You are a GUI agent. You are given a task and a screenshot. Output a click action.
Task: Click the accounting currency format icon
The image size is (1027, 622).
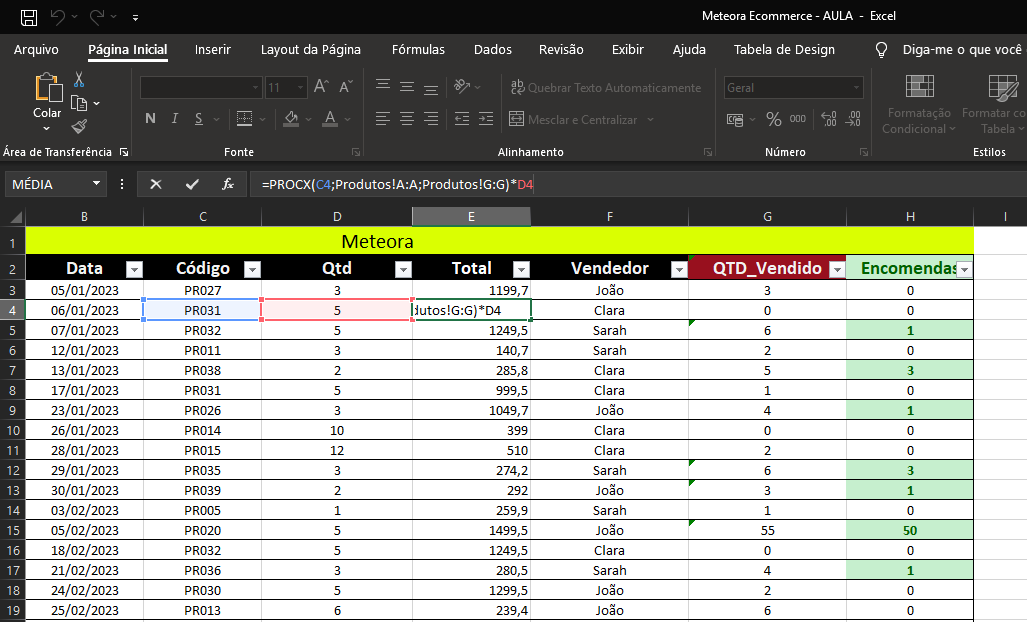736,119
